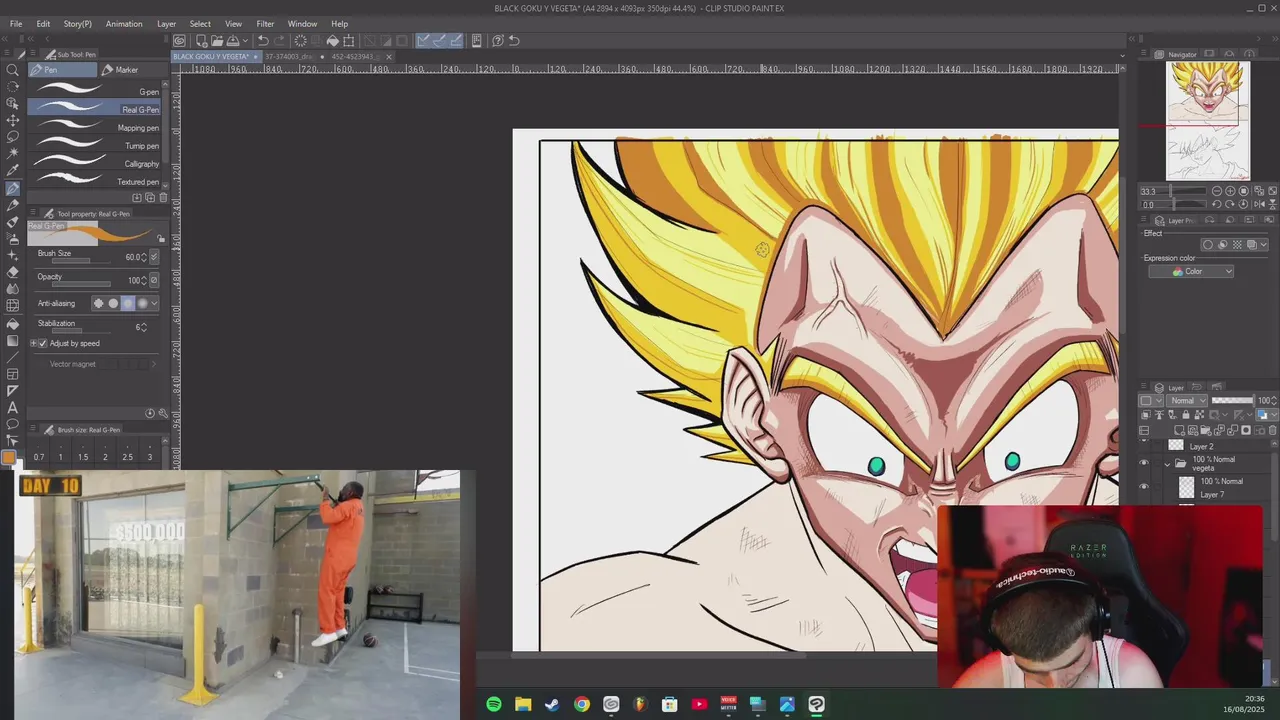Collapse the vegeta layer folder
The width and height of the screenshot is (1280, 720).
pos(1167,464)
